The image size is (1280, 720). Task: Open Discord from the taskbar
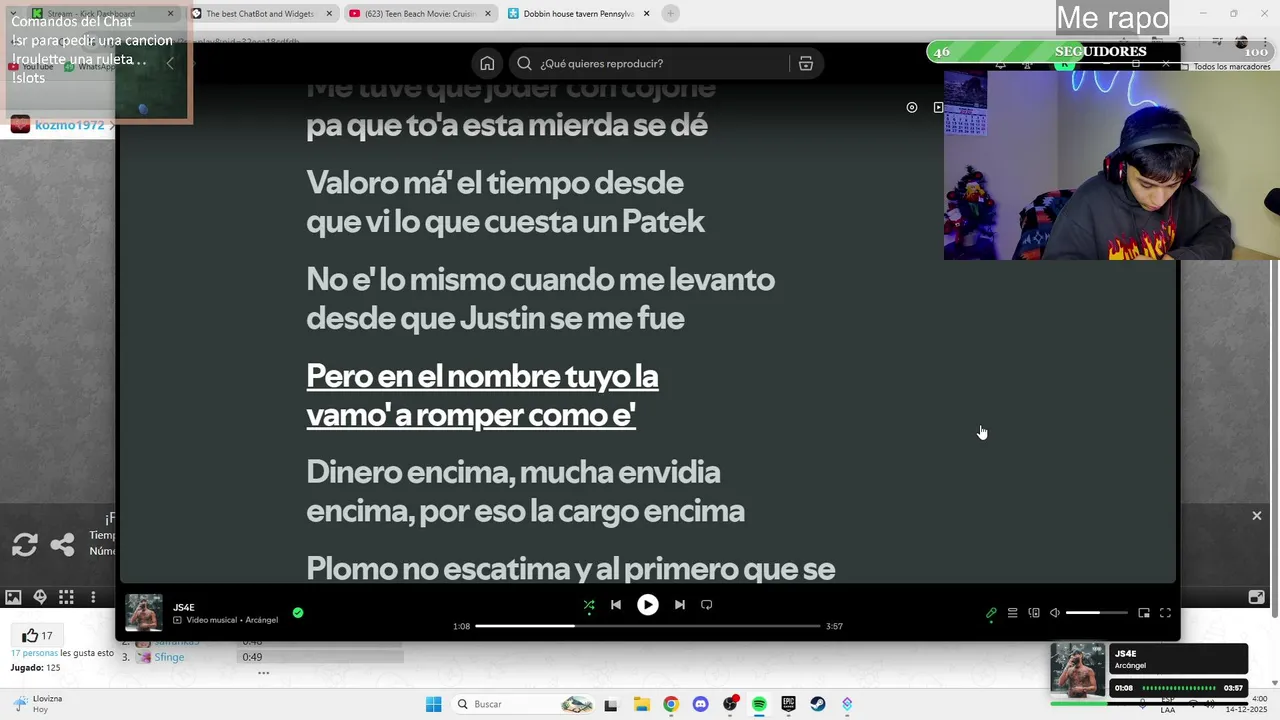[x=700, y=704]
